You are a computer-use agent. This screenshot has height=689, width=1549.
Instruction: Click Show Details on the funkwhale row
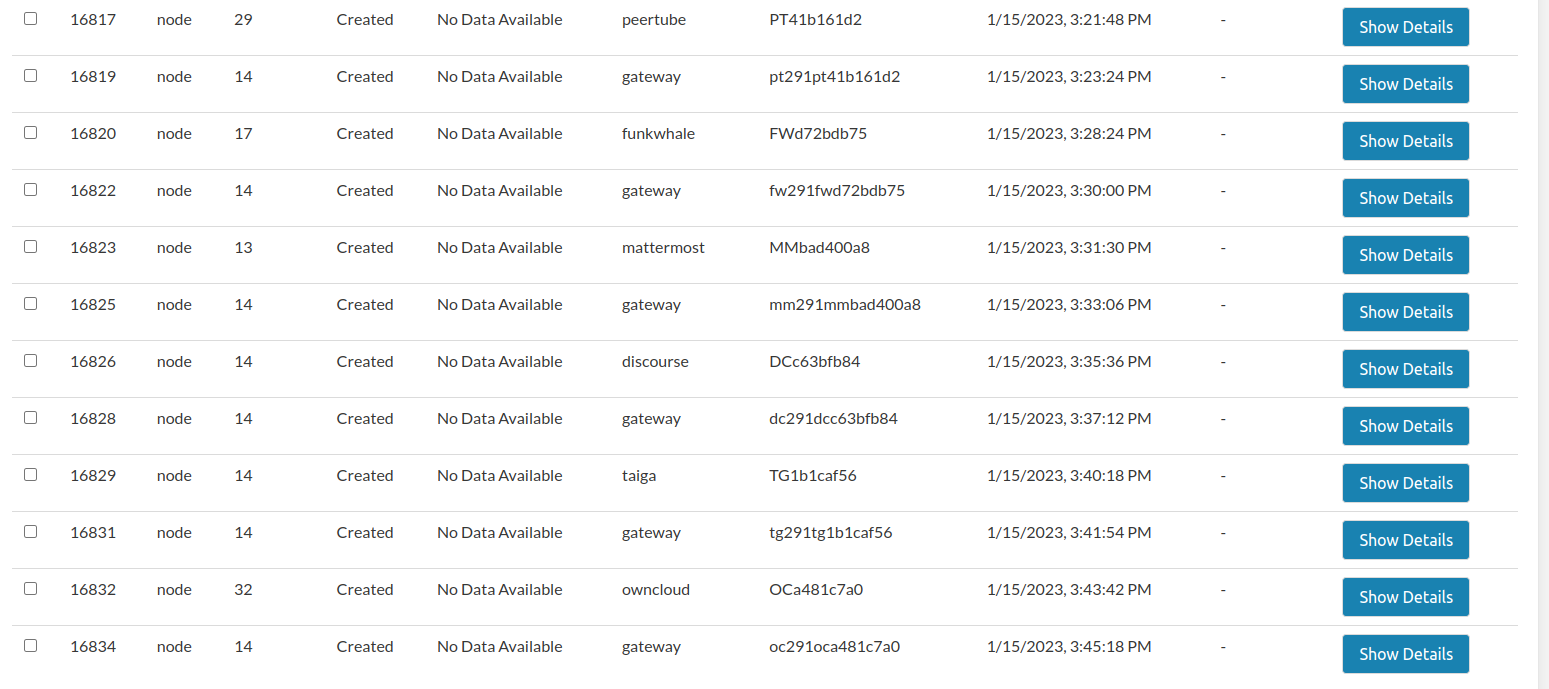click(x=1405, y=141)
